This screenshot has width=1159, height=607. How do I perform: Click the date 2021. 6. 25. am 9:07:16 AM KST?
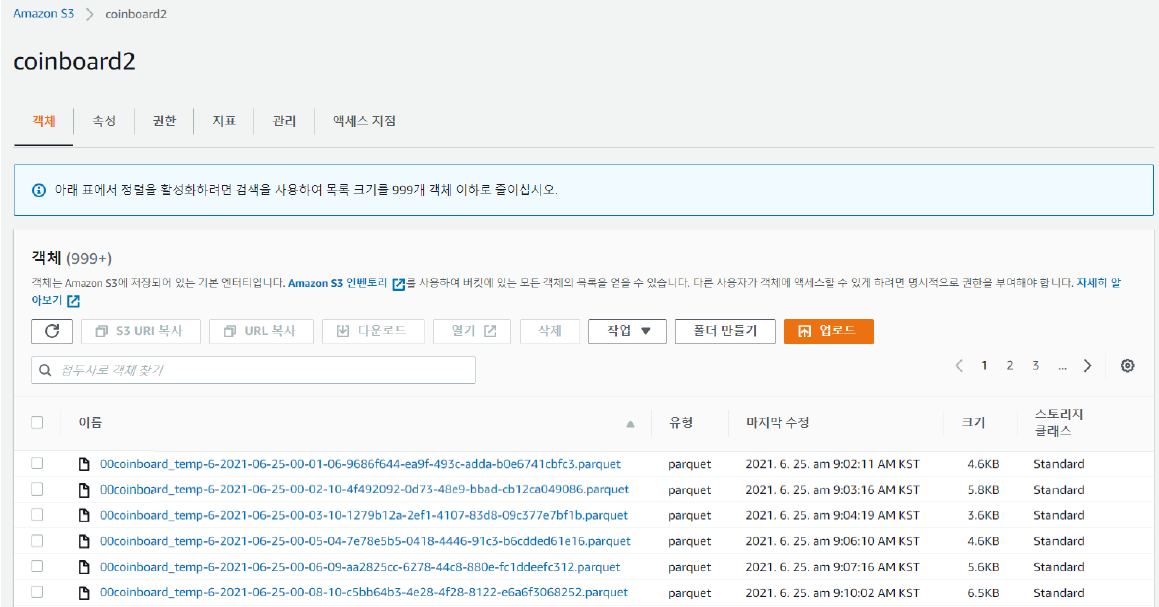click(832, 567)
